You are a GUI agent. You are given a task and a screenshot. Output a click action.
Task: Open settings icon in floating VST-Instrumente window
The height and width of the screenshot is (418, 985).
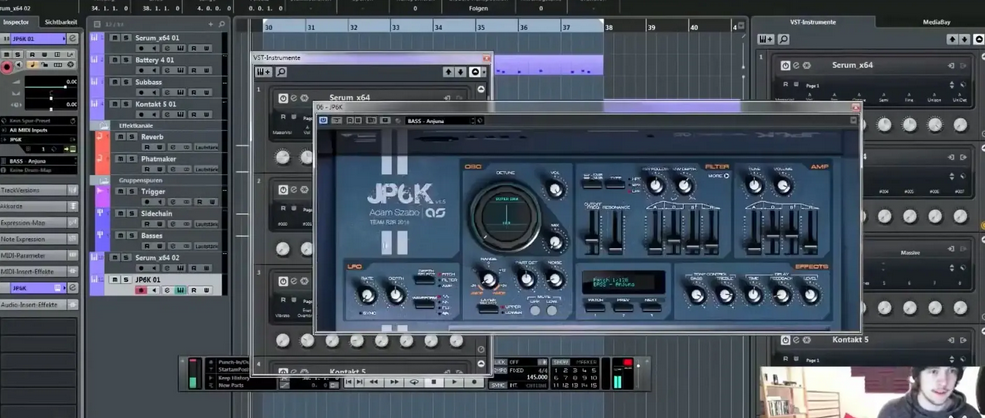tap(475, 72)
